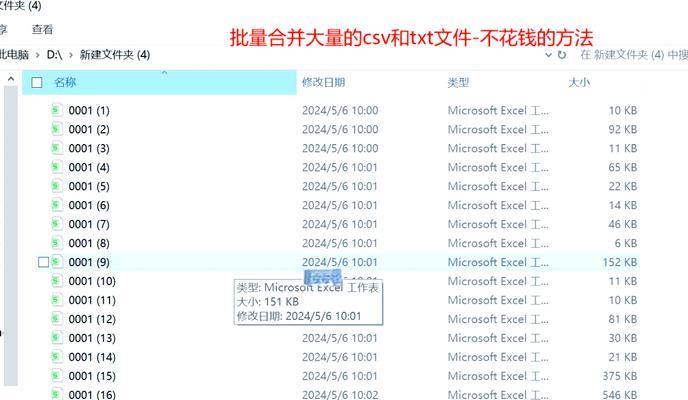Select file name 0001 (8)
Viewport: 688px width, 400px height.
(89, 243)
